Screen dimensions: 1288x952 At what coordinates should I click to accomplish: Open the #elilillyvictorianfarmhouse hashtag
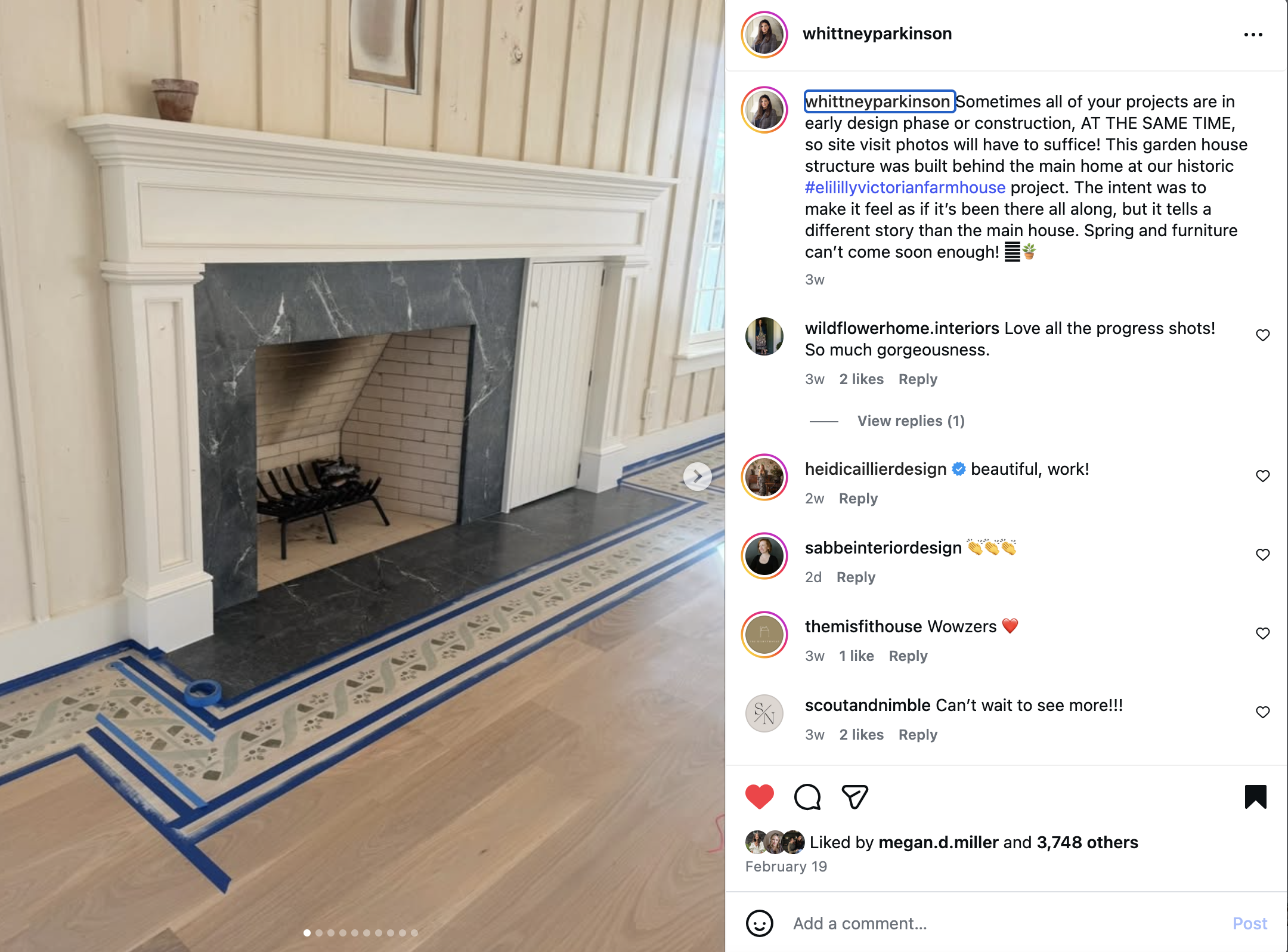pos(905,188)
